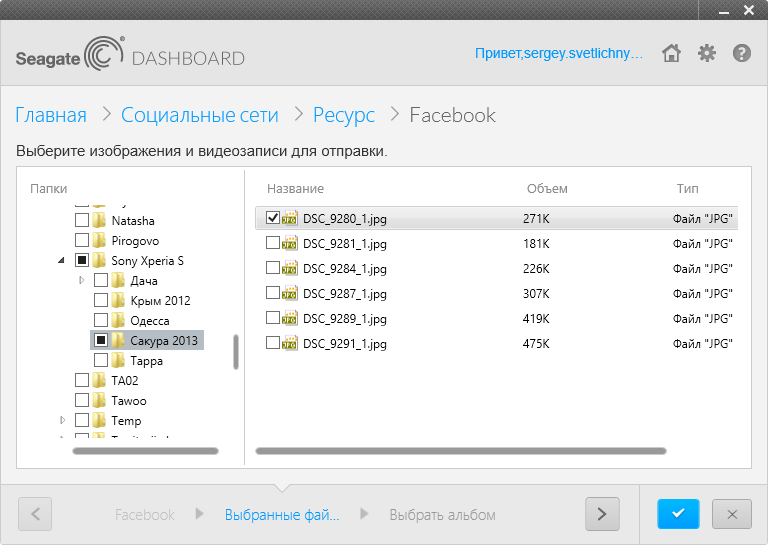Collapse the Sony Xperia S folder
This screenshot has width=768, height=545.
point(61,261)
